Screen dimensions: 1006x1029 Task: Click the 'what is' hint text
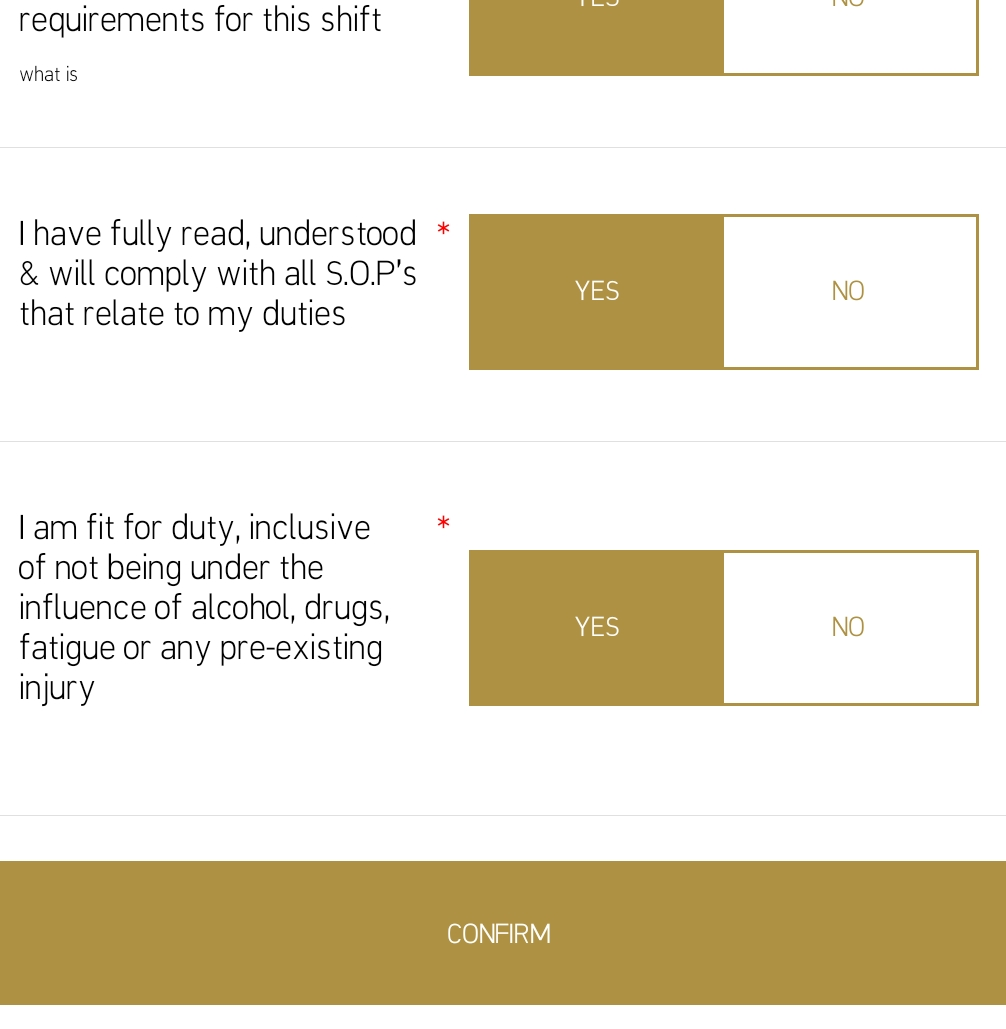coord(49,75)
